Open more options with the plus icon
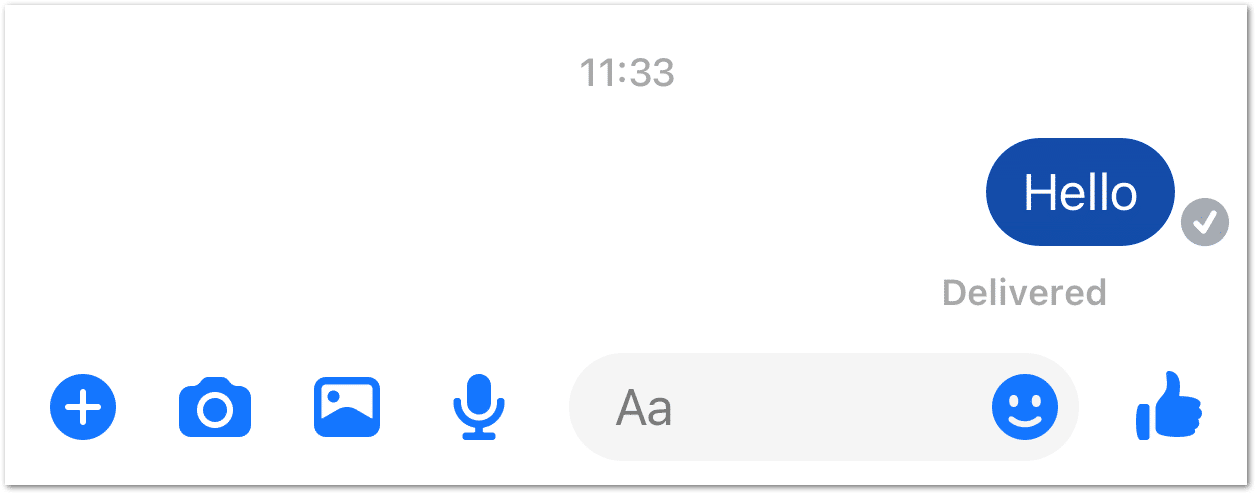1256x494 pixels. pos(83,407)
